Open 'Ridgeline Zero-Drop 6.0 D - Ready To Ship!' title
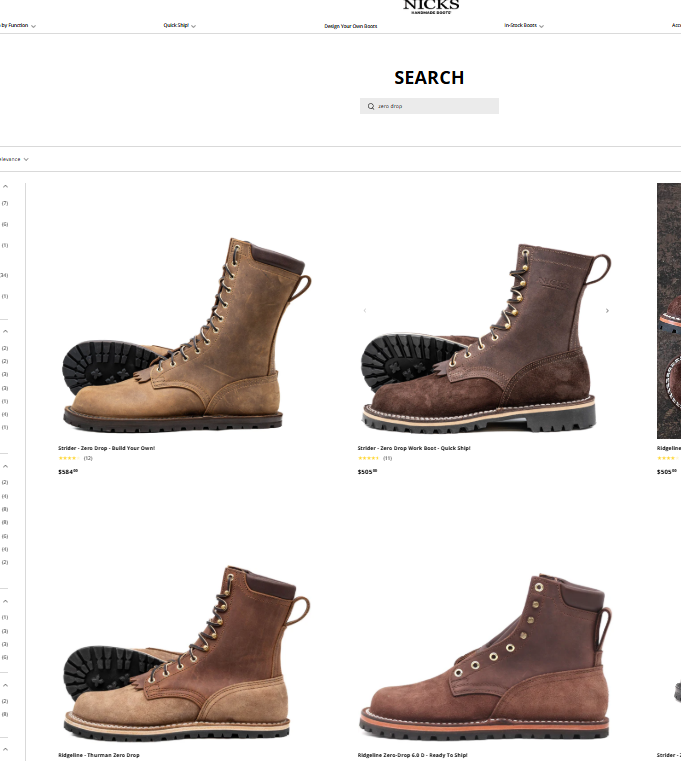Image resolution: width=681 pixels, height=761 pixels. click(x=413, y=755)
